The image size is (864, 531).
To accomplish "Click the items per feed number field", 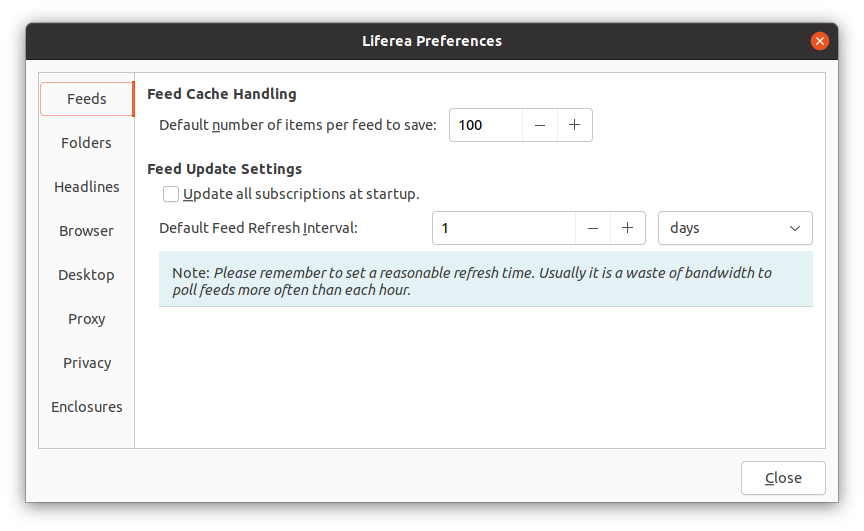I will tap(486, 125).
